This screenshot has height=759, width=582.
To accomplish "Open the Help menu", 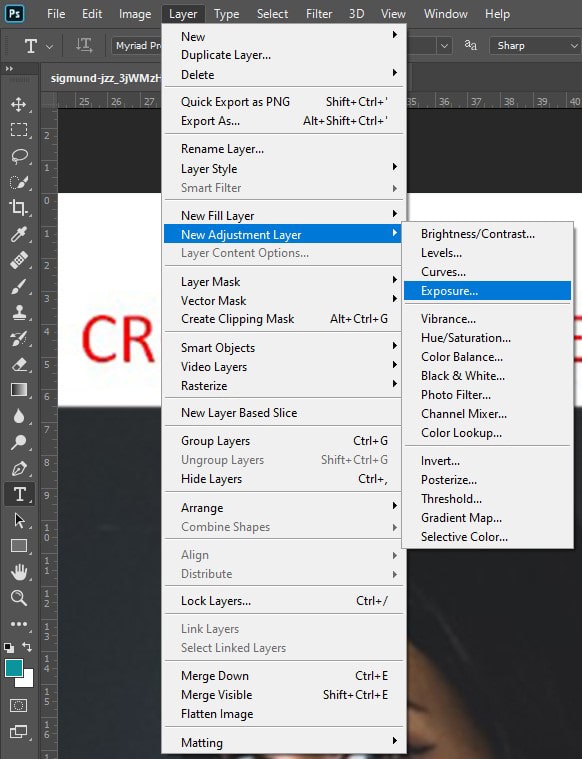I will point(497,14).
